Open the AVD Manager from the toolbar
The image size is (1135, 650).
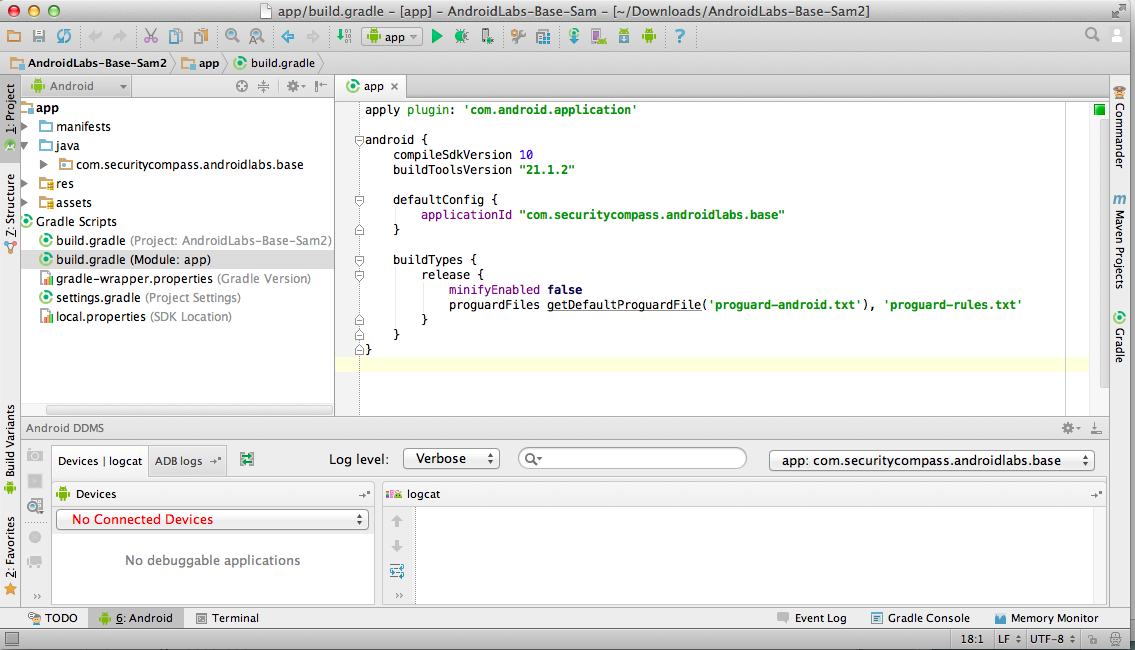pos(599,36)
